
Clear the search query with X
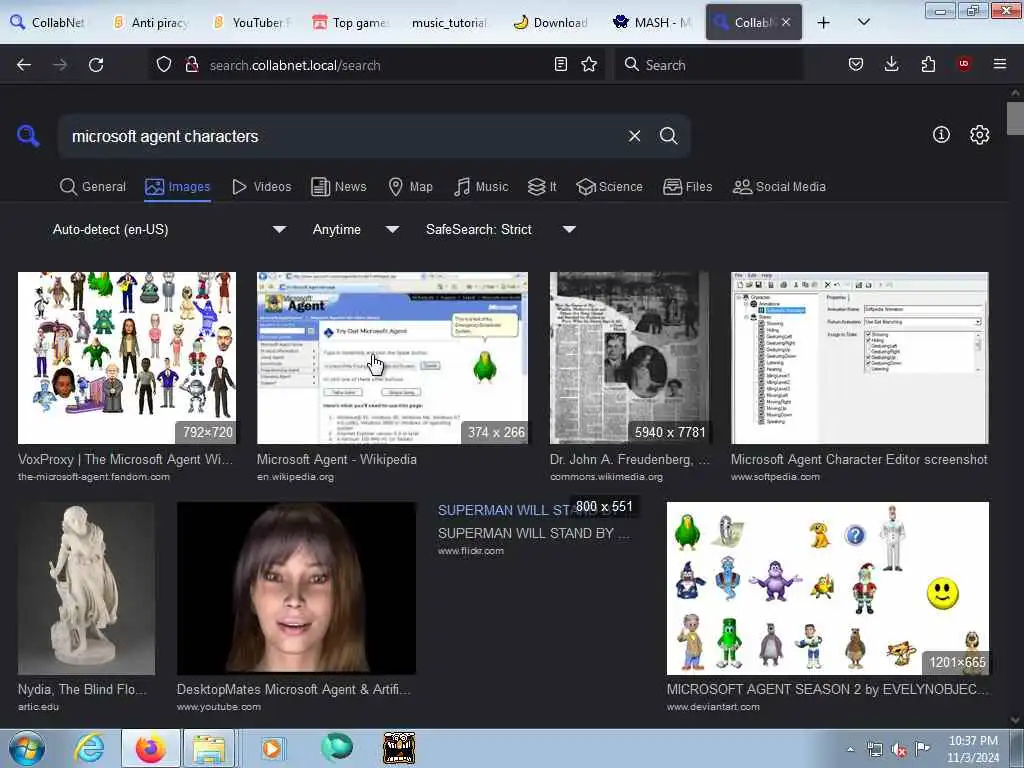[634, 136]
